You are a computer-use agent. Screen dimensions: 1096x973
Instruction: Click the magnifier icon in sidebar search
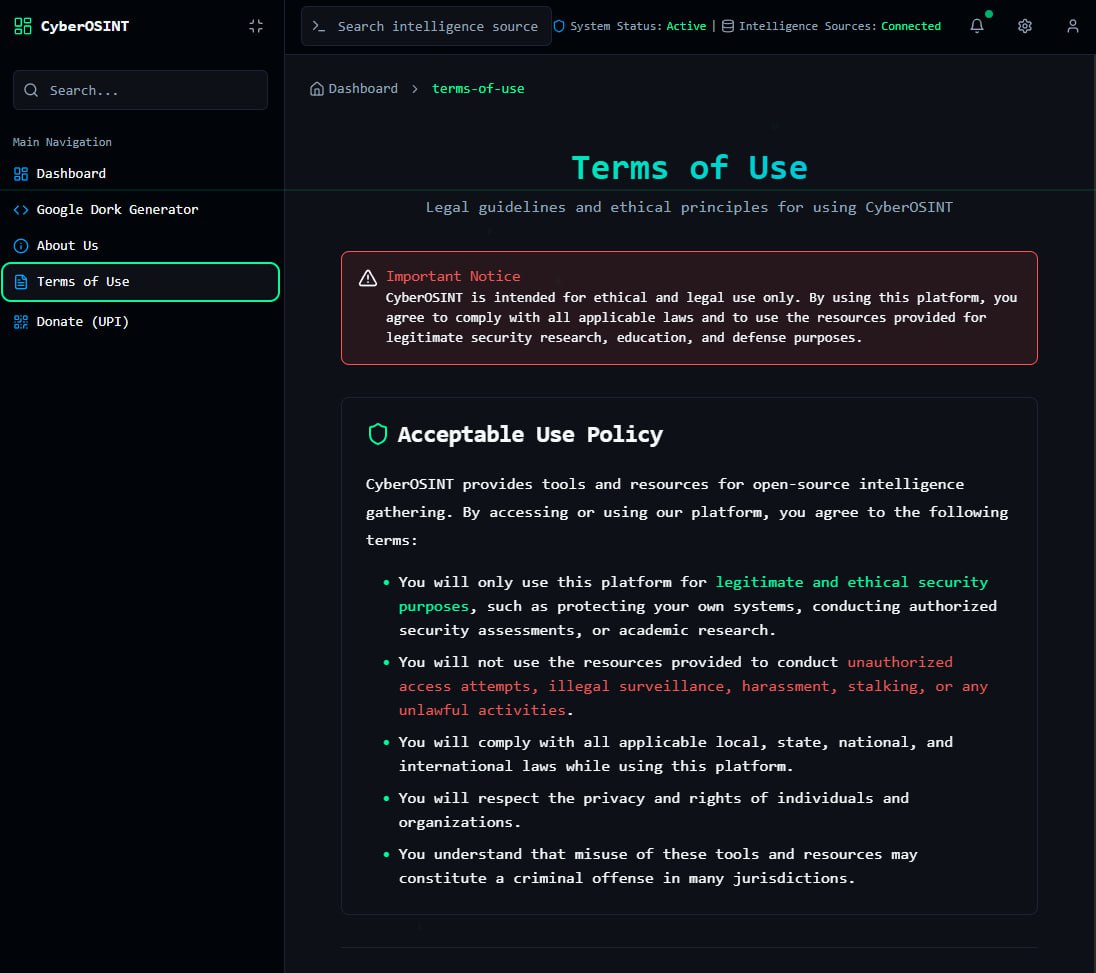tap(31, 90)
